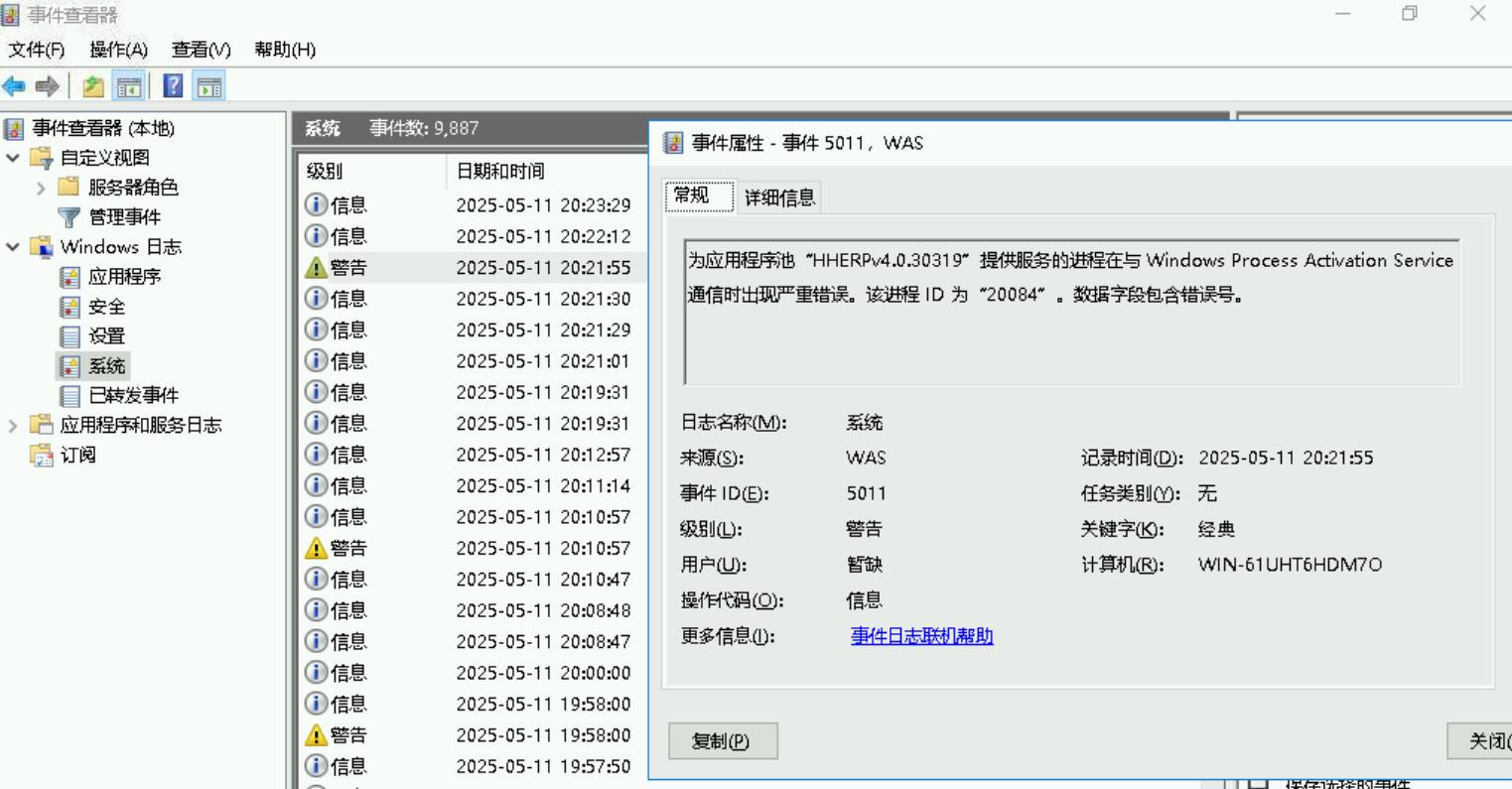Click the up-one-level folder toolbar icon
Viewport: 1512px width, 789px height.
pos(93,87)
